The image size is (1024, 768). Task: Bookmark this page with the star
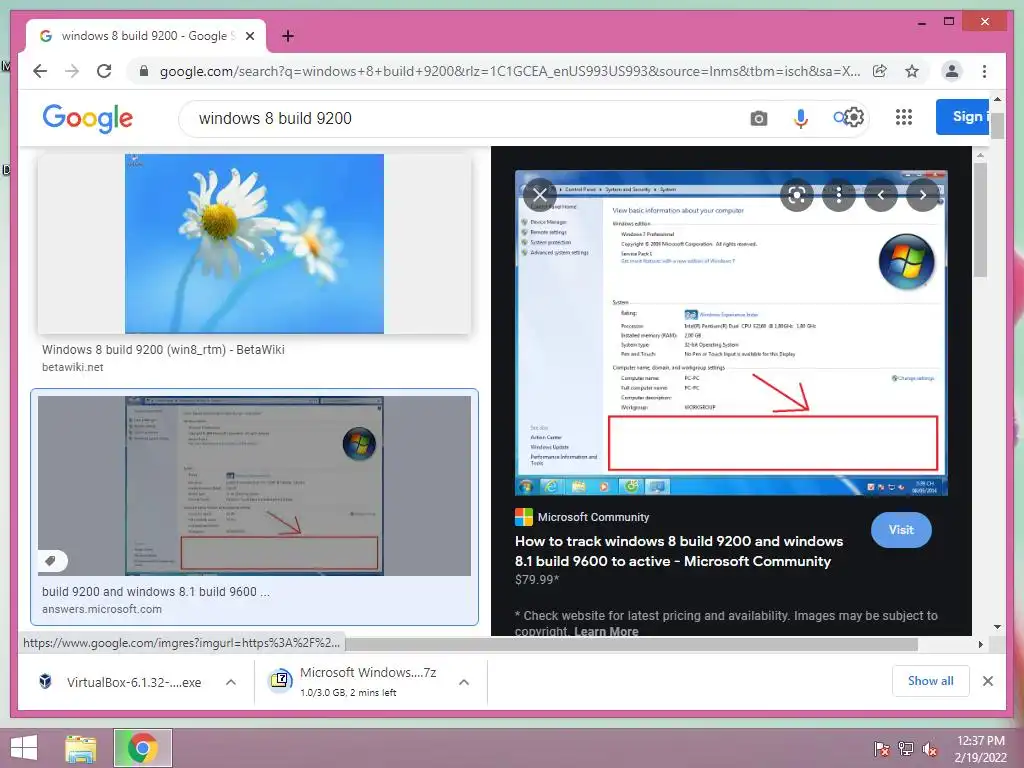(x=912, y=71)
